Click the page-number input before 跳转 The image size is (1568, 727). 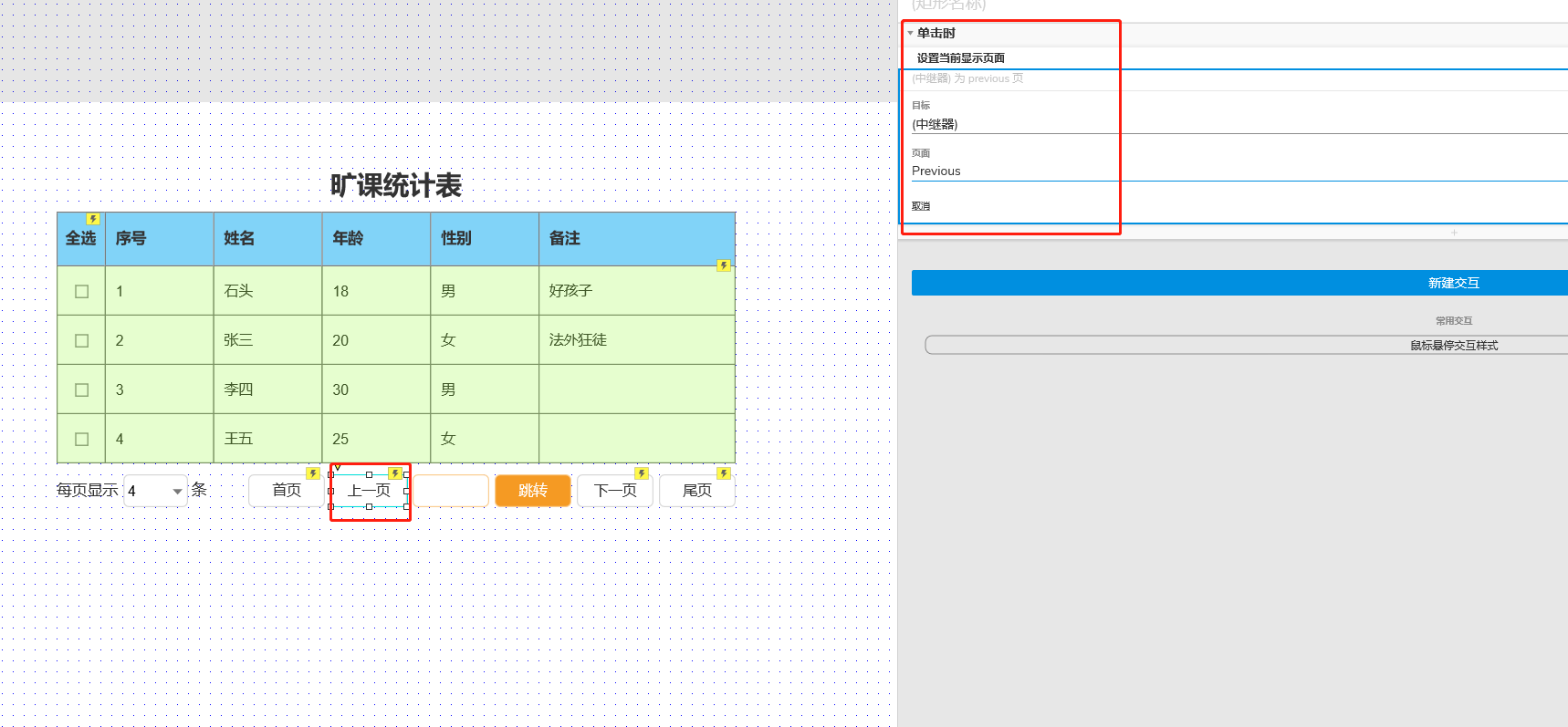click(451, 491)
